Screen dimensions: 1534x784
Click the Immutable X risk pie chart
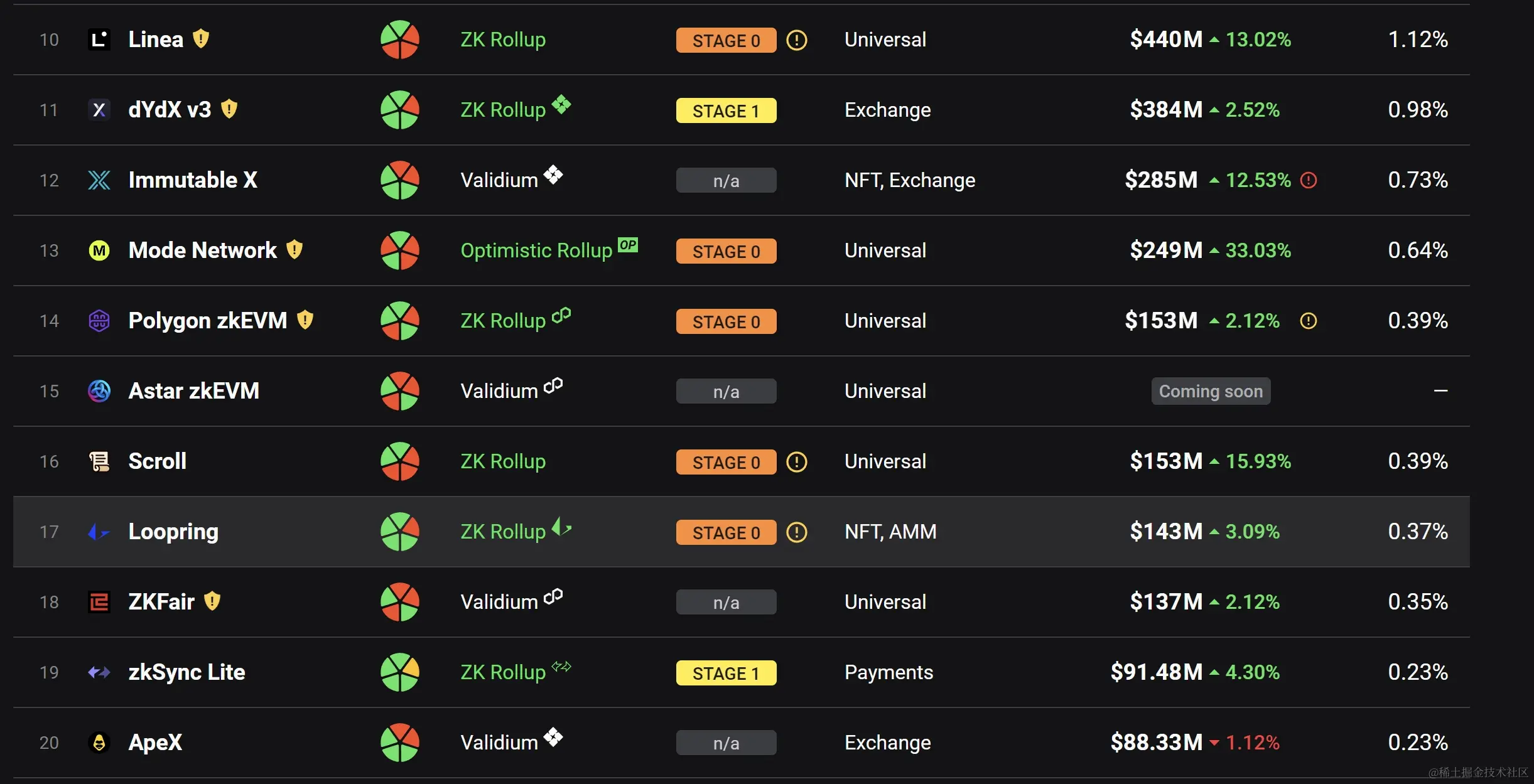point(400,180)
